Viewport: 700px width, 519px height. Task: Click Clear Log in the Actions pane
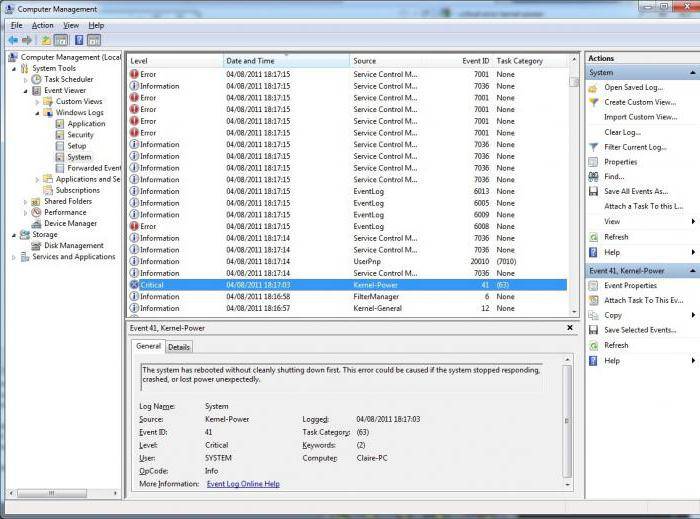point(622,132)
